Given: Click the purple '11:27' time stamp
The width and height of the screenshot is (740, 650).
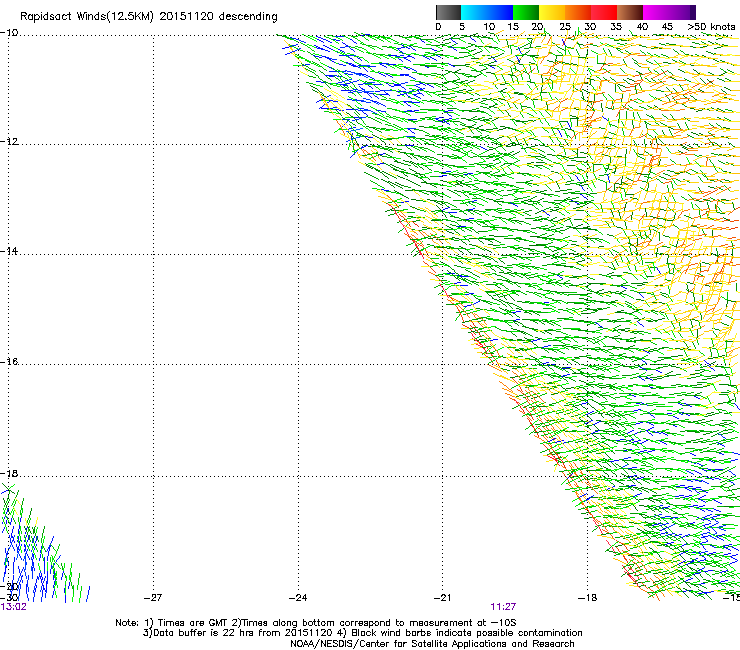Looking at the screenshot, I should [x=503, y=607].
